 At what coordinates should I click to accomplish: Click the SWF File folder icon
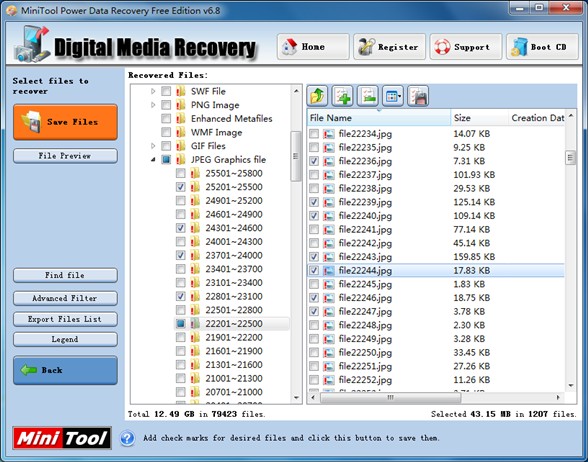pyautogui.click(x=181, y=91)
